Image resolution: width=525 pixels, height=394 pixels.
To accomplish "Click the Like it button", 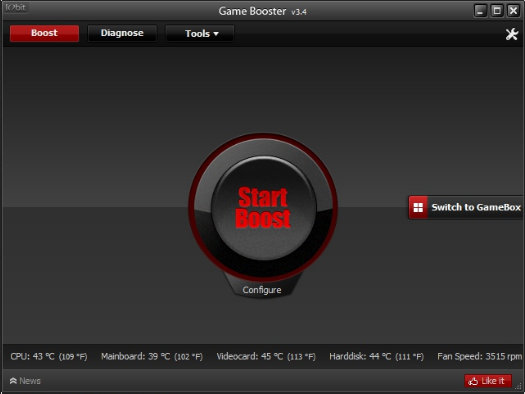I will point(488,381).
